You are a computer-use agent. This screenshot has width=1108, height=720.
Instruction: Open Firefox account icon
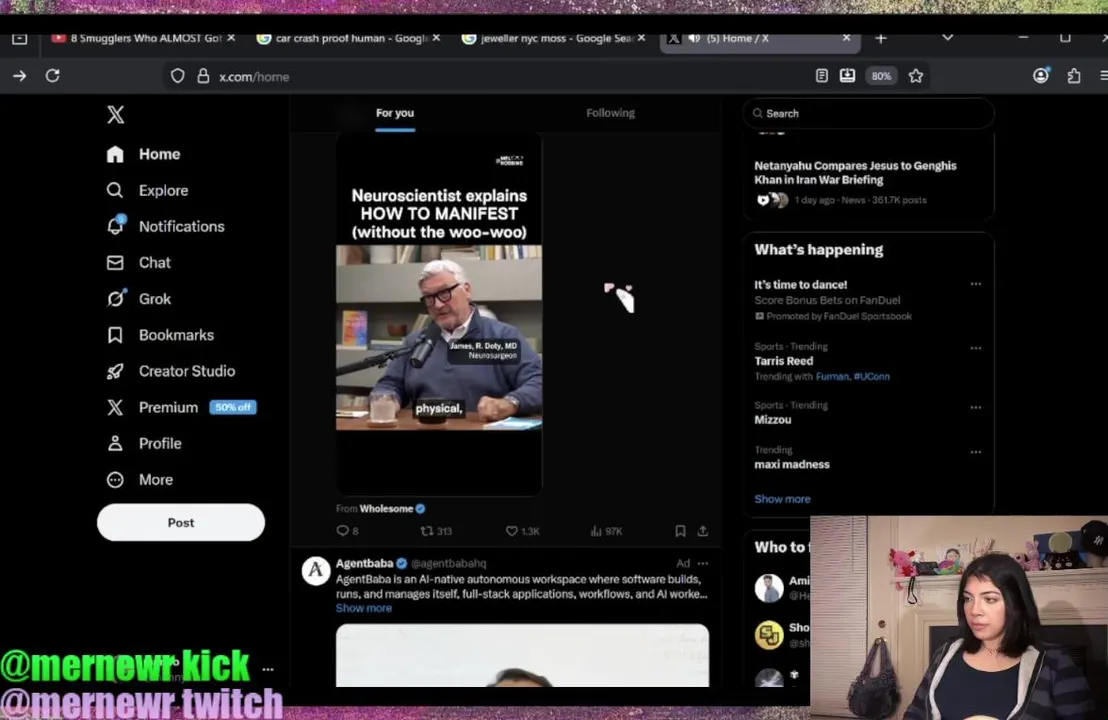(x=1041, y=76)
